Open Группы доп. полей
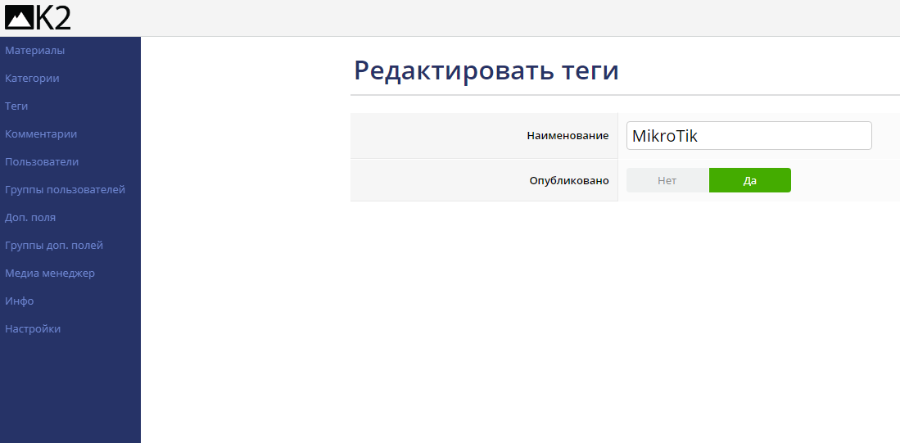 click(x=54, y=246)
